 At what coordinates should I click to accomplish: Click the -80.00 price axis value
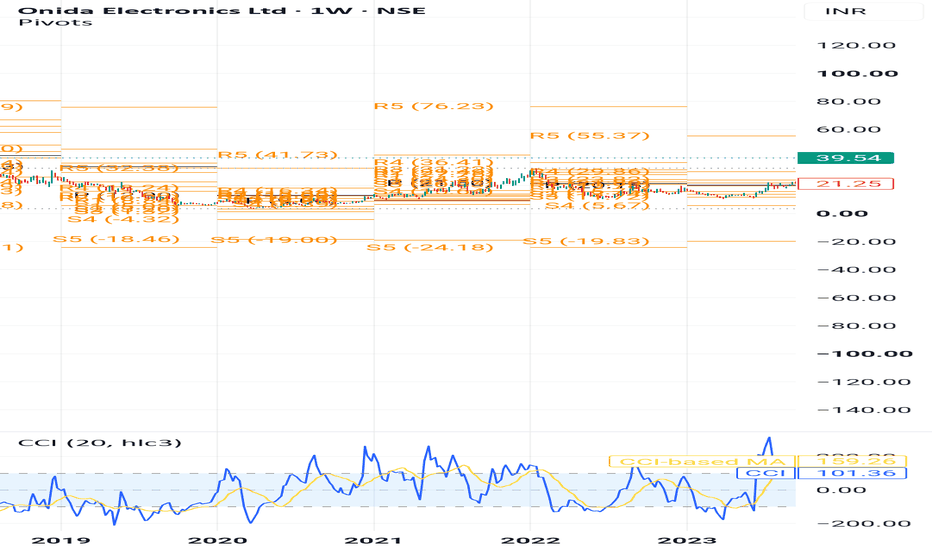857,326
